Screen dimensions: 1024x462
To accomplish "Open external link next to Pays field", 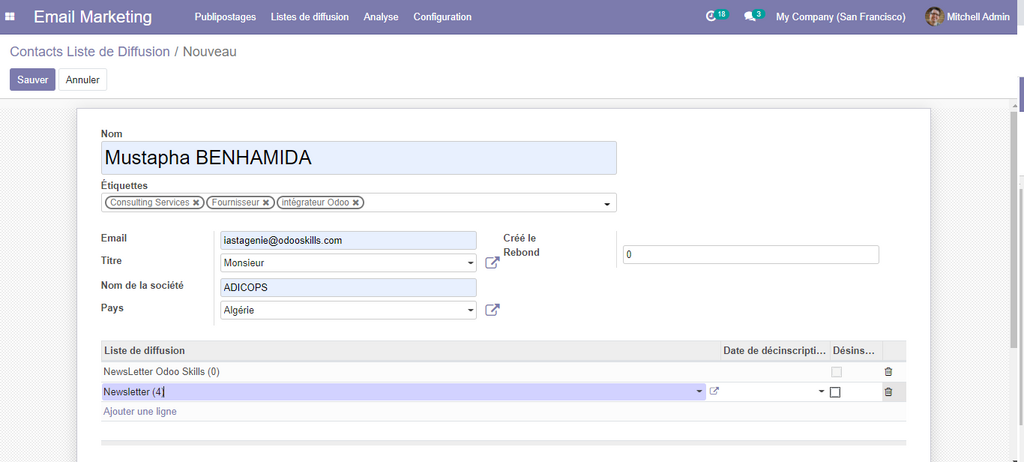I will point(492,310).
